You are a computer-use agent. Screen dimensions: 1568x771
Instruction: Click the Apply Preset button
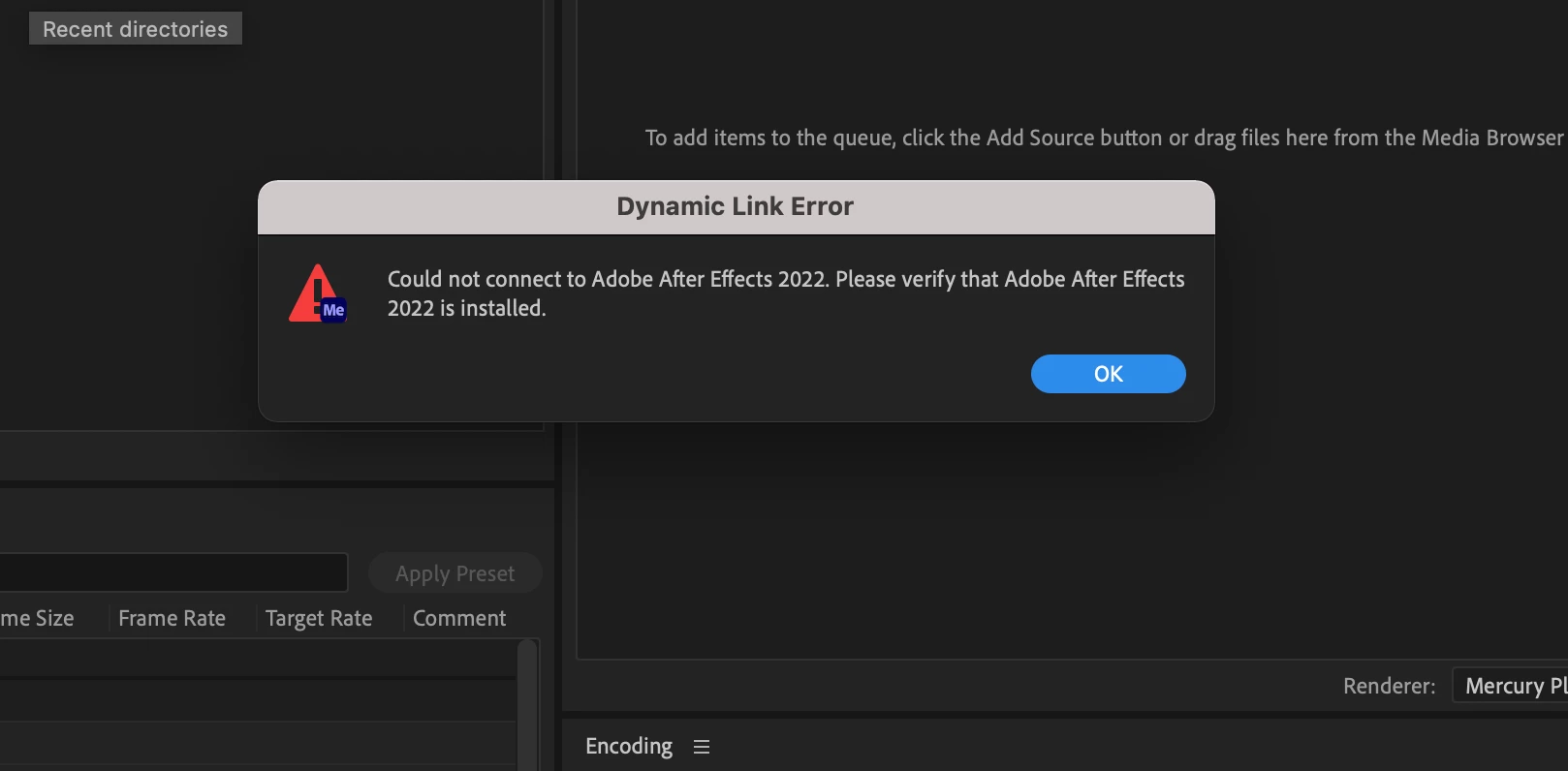point(455,573)
